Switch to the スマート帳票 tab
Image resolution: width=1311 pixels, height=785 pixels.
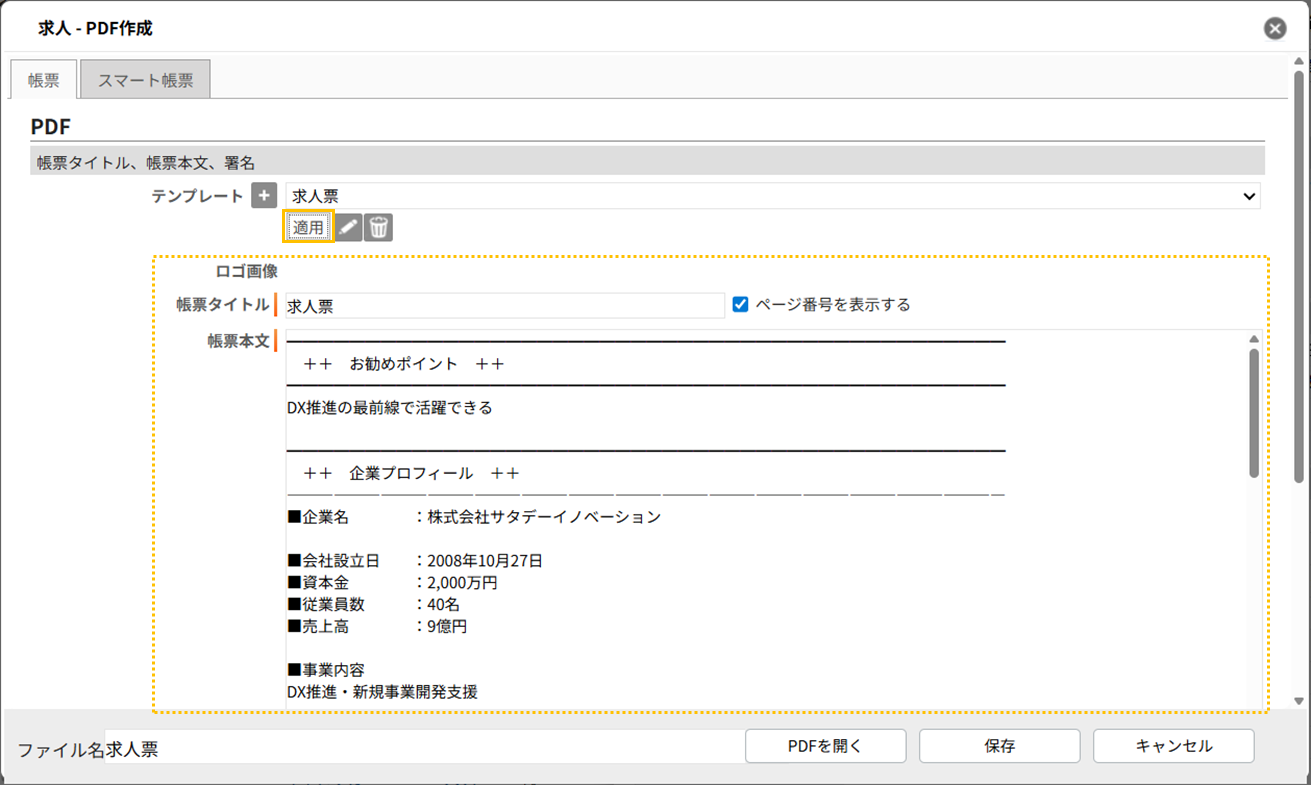click(145, 81)
